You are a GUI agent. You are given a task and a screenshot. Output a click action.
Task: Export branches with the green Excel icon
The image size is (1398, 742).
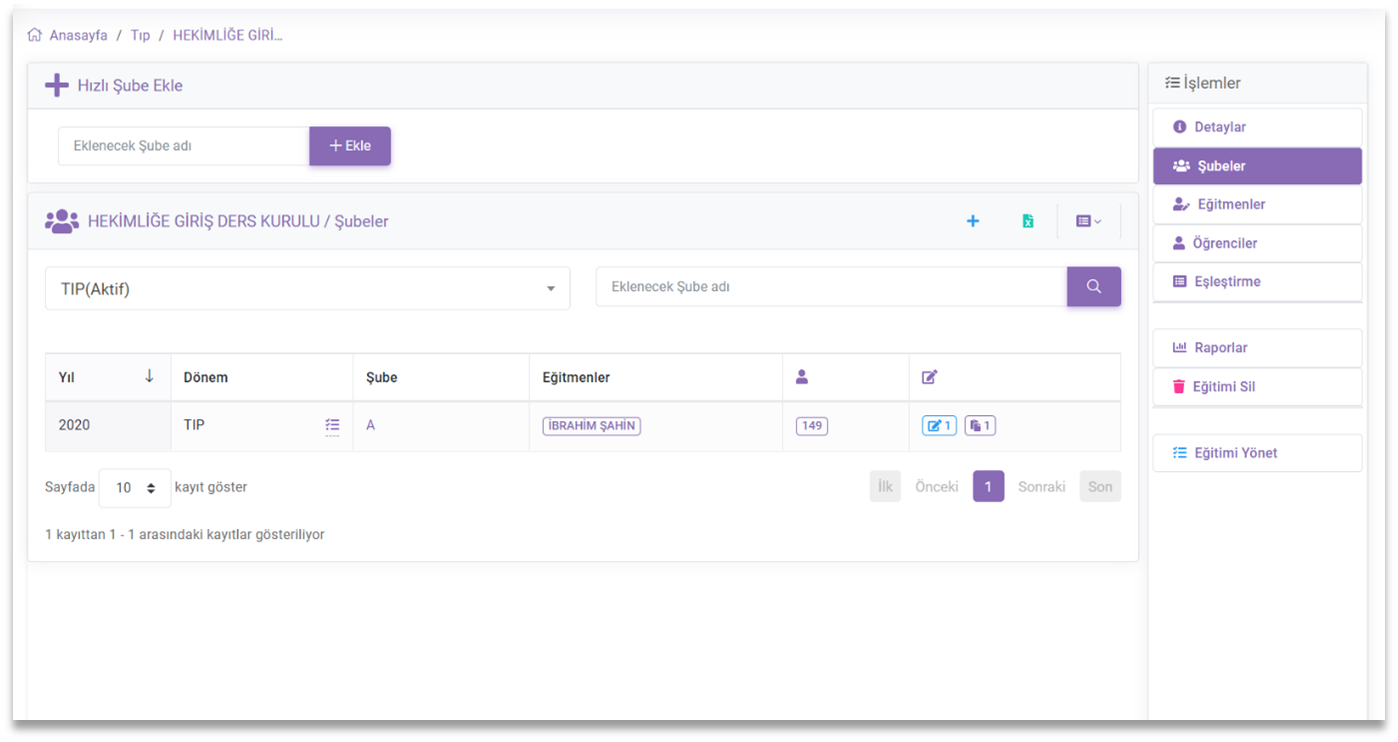pyautogui.click(x=1027, y=221)
